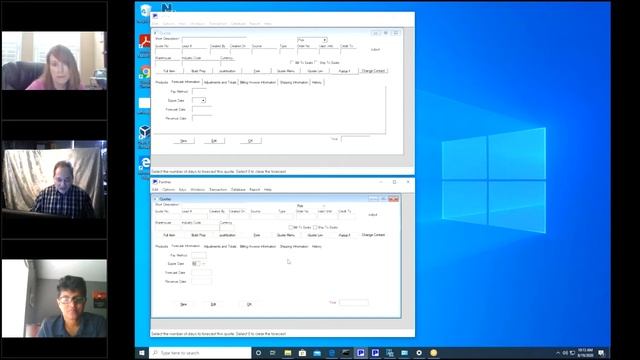Open Adobe Acrobat desktop shortcut
The height and width of the screenshot is (360, 640).
(144, 41)
